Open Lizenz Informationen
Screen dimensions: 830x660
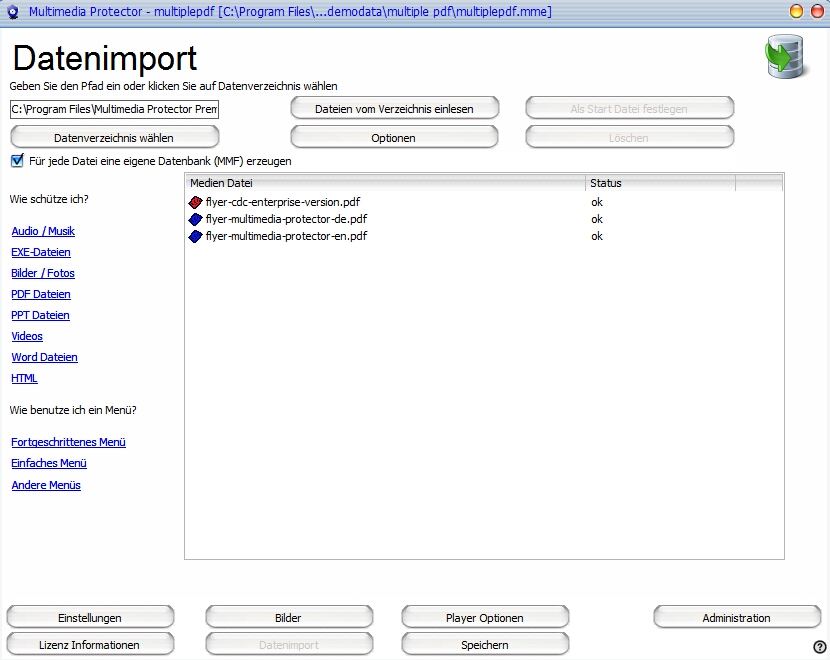(90, 645)
